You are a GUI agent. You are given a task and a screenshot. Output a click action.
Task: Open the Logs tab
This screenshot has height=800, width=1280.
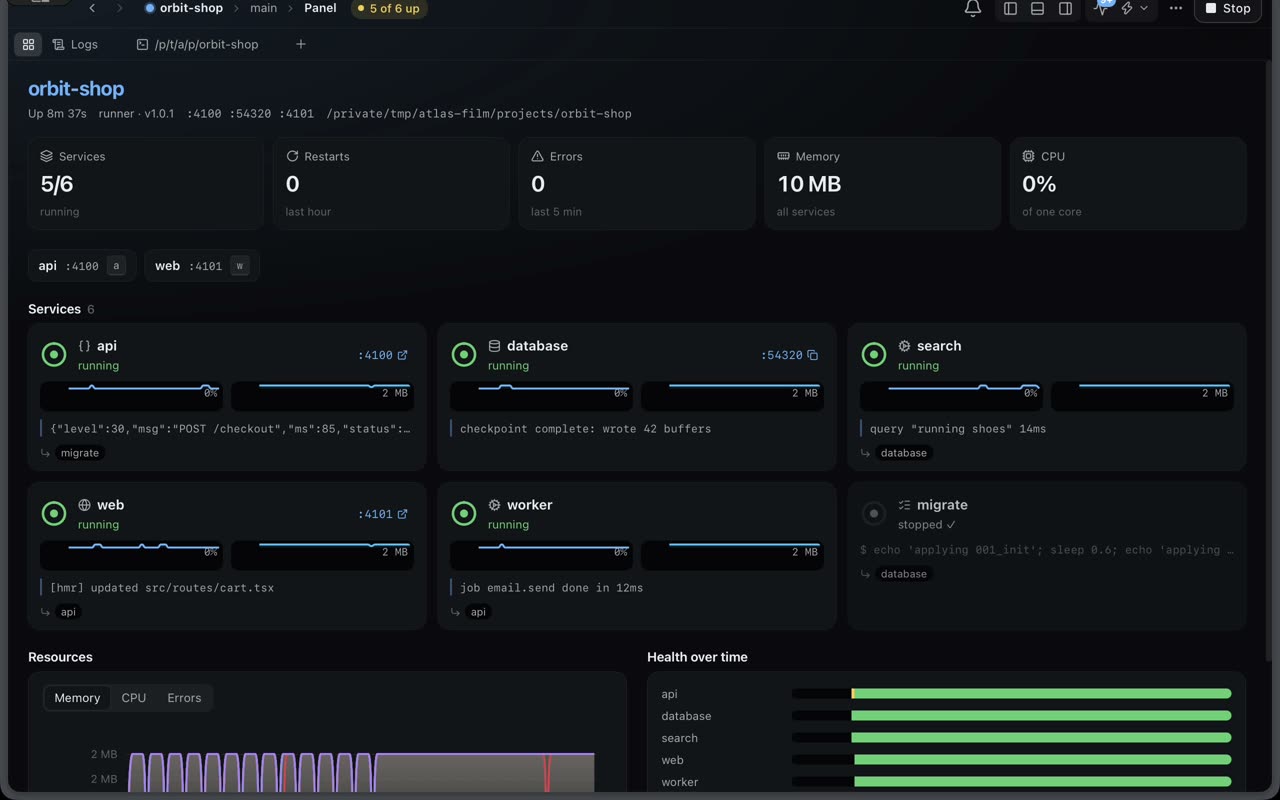(x=75, y=44)
